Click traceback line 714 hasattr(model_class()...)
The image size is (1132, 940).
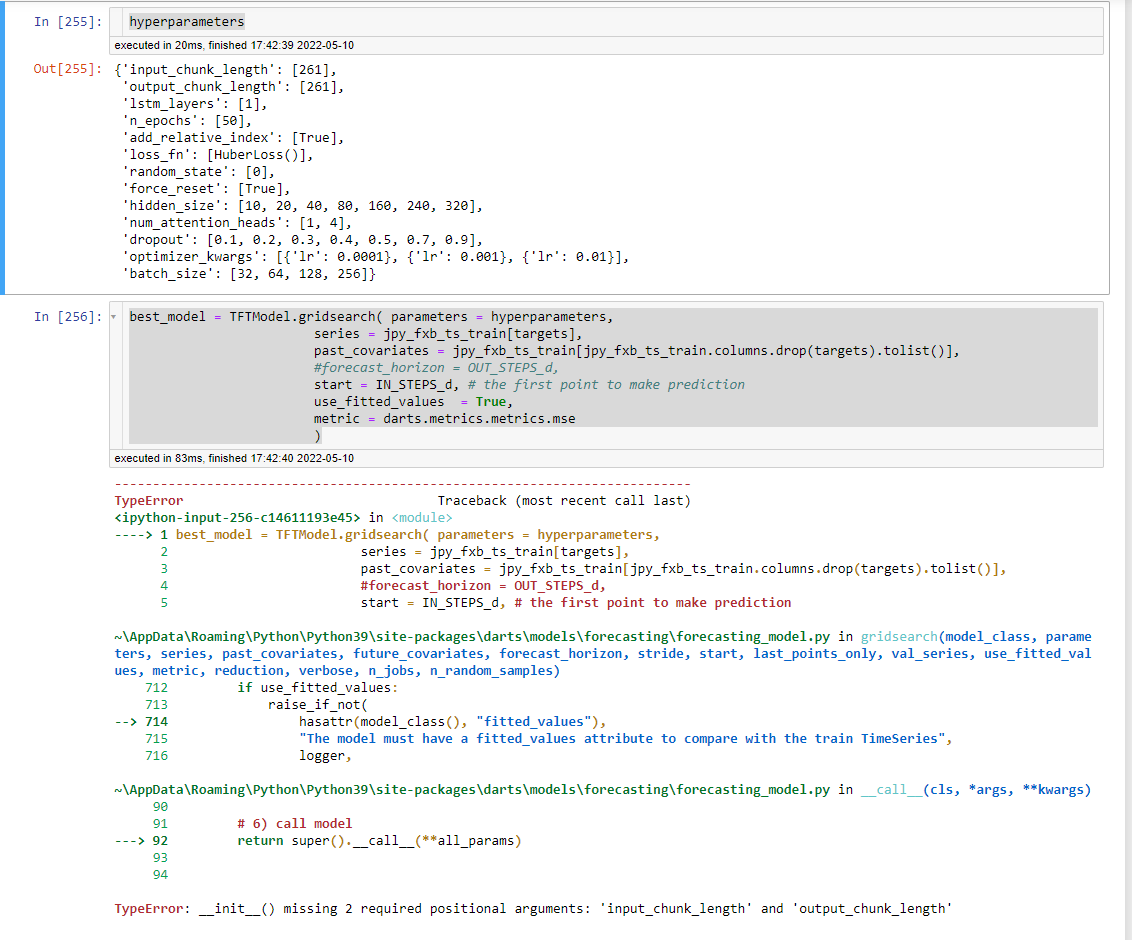click(361, 722)
